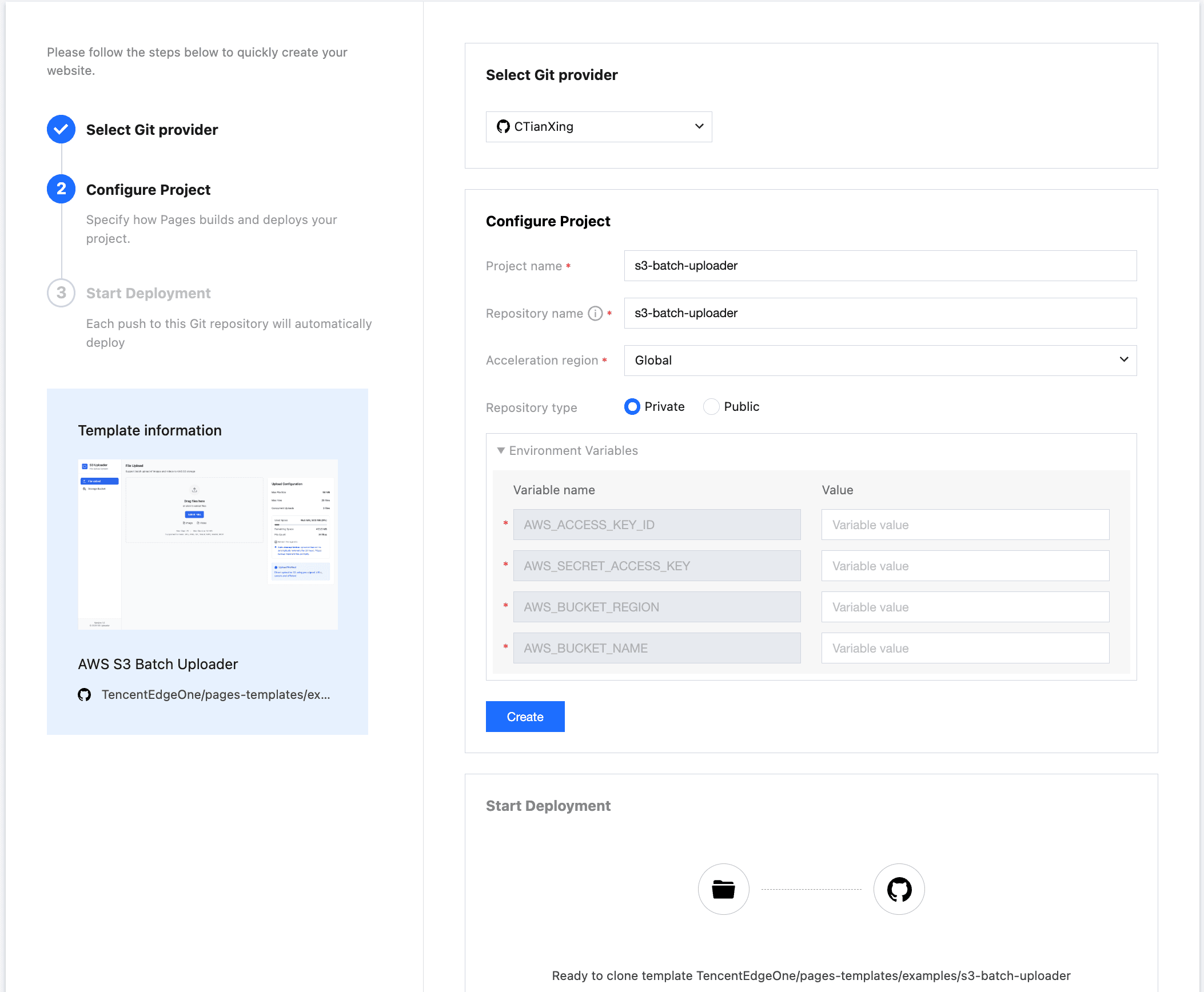1204x992 pixels.
Task: Click the Project name input field
Action: click(x=879, y=266)
